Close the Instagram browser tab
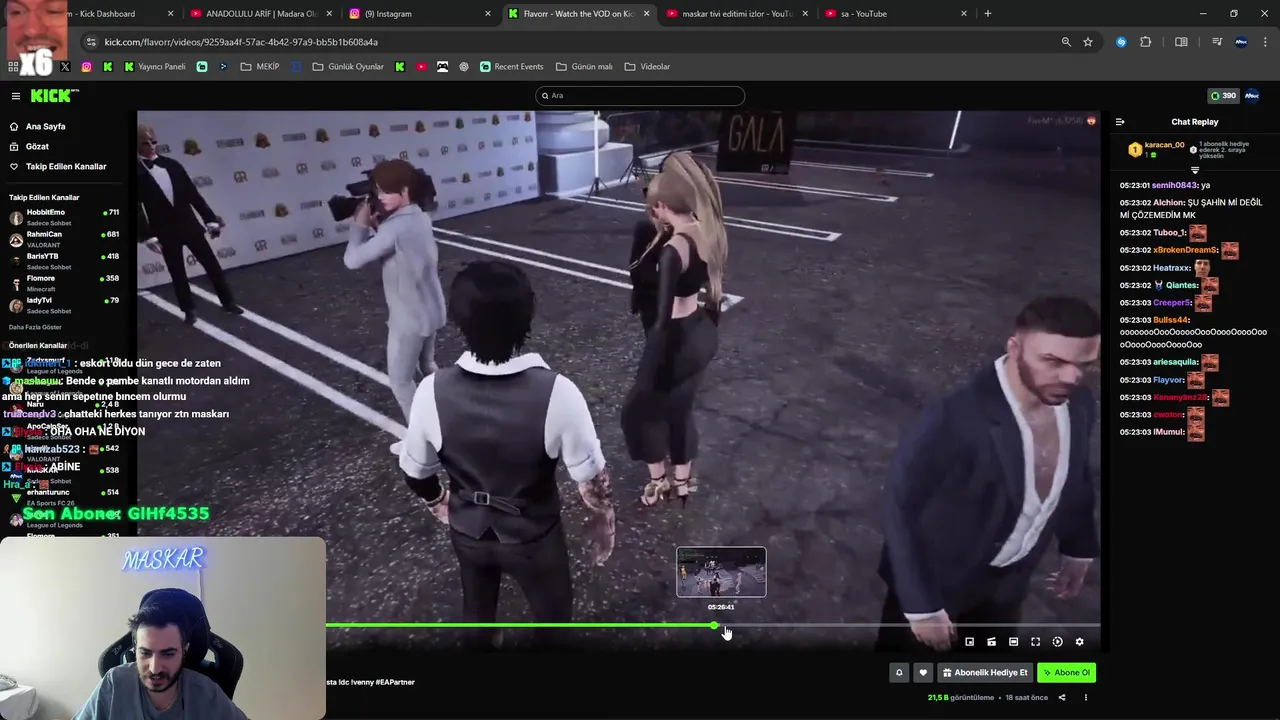 (x=488, y=14)
